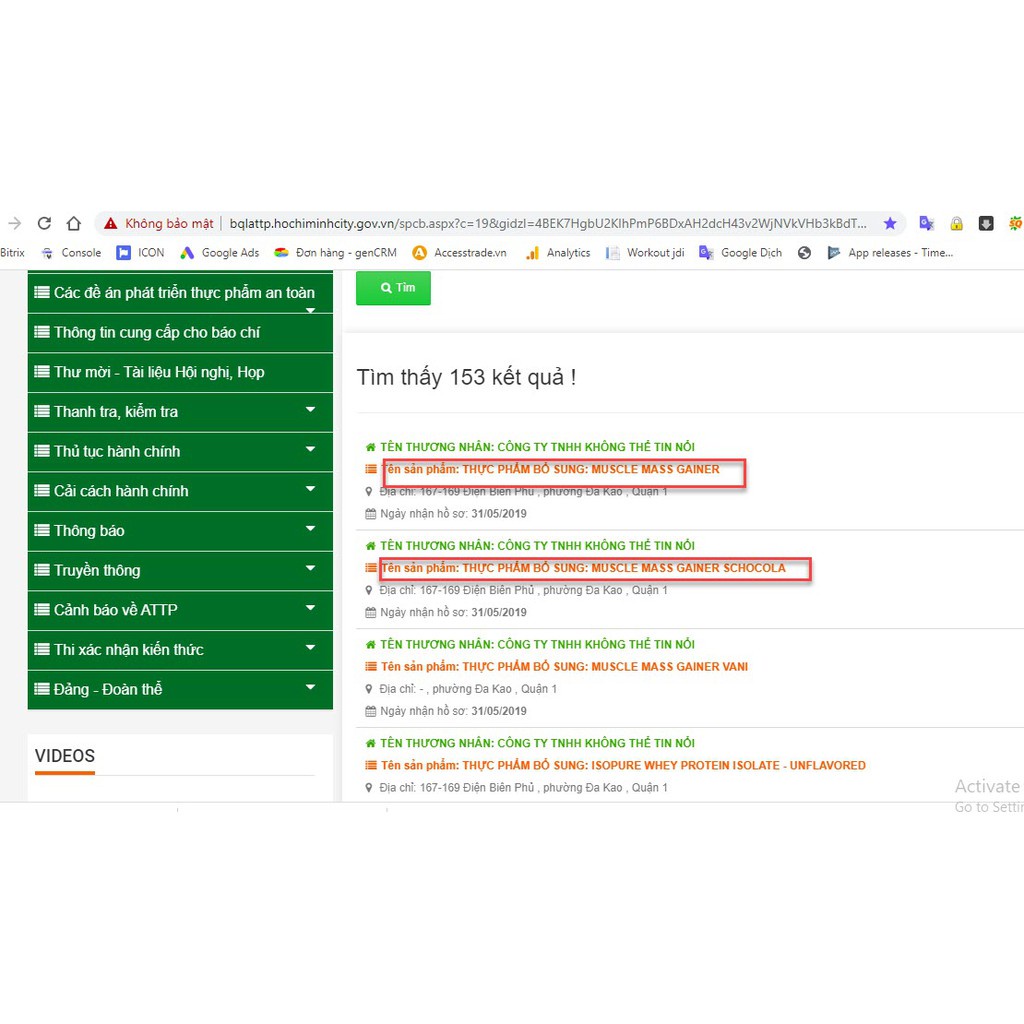Expand the 'Thi xác nhận kiến thức' arrow

(x=310, y=648)
